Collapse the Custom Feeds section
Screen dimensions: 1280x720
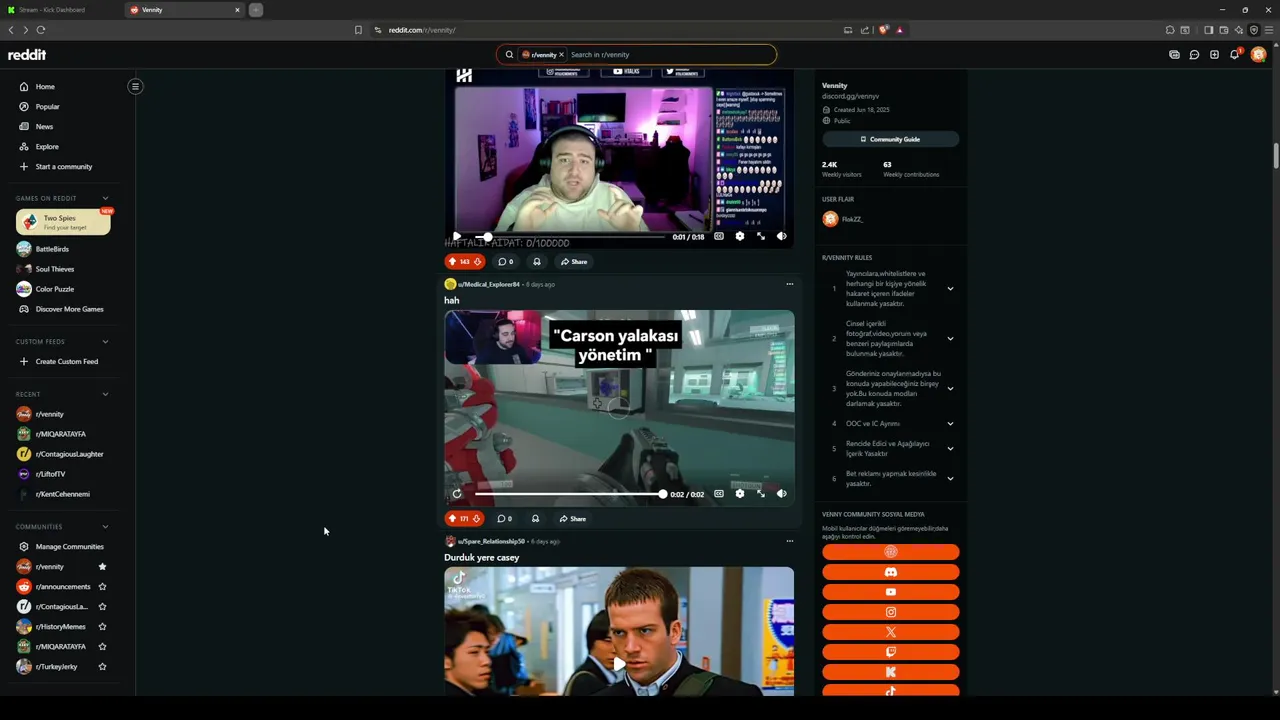pos(105,341)
